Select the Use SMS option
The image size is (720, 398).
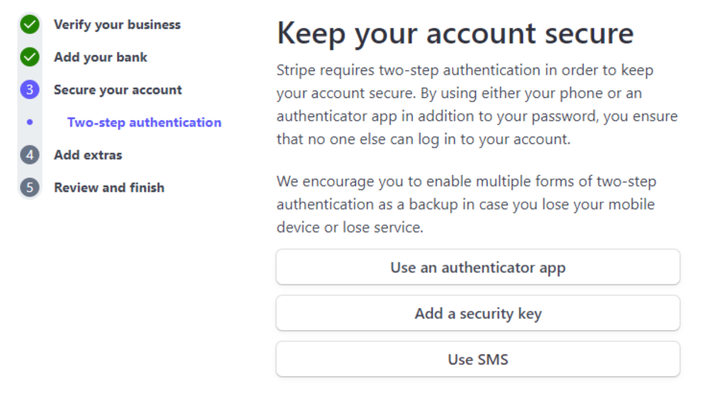[x=478, y=359]
